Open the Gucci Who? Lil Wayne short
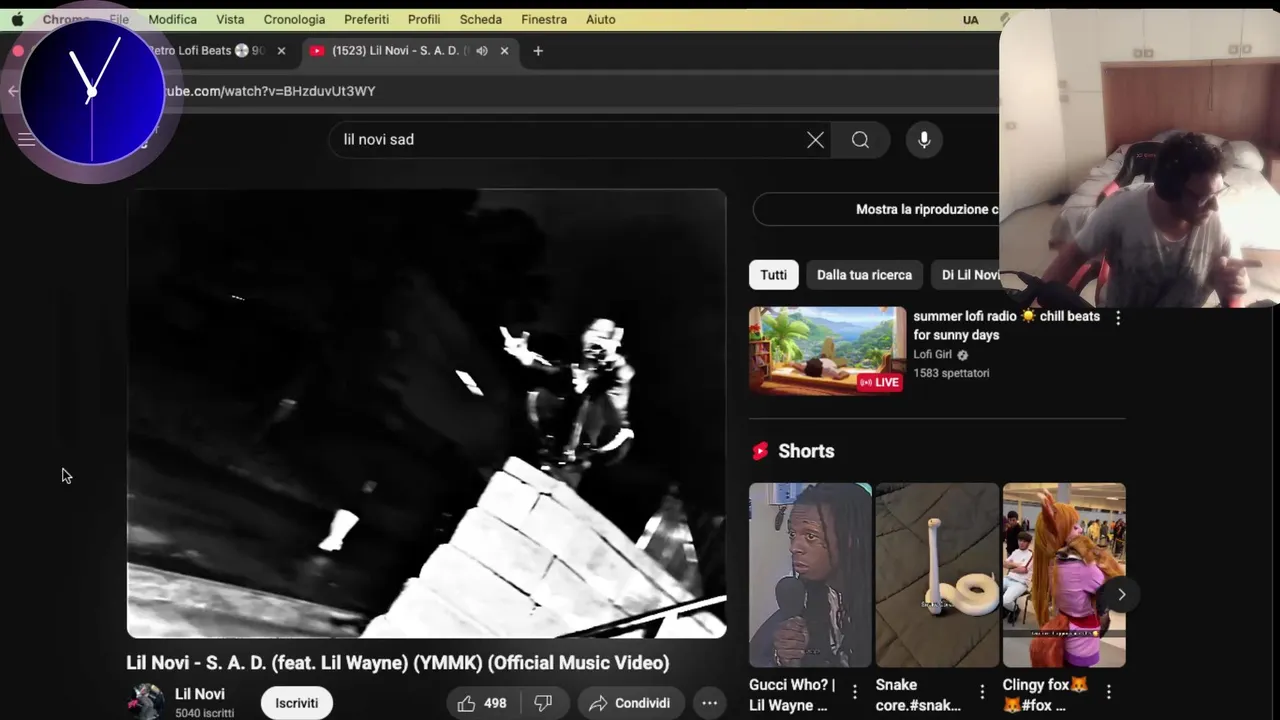Screen dimensions: 1280x720 pos(810,575)
